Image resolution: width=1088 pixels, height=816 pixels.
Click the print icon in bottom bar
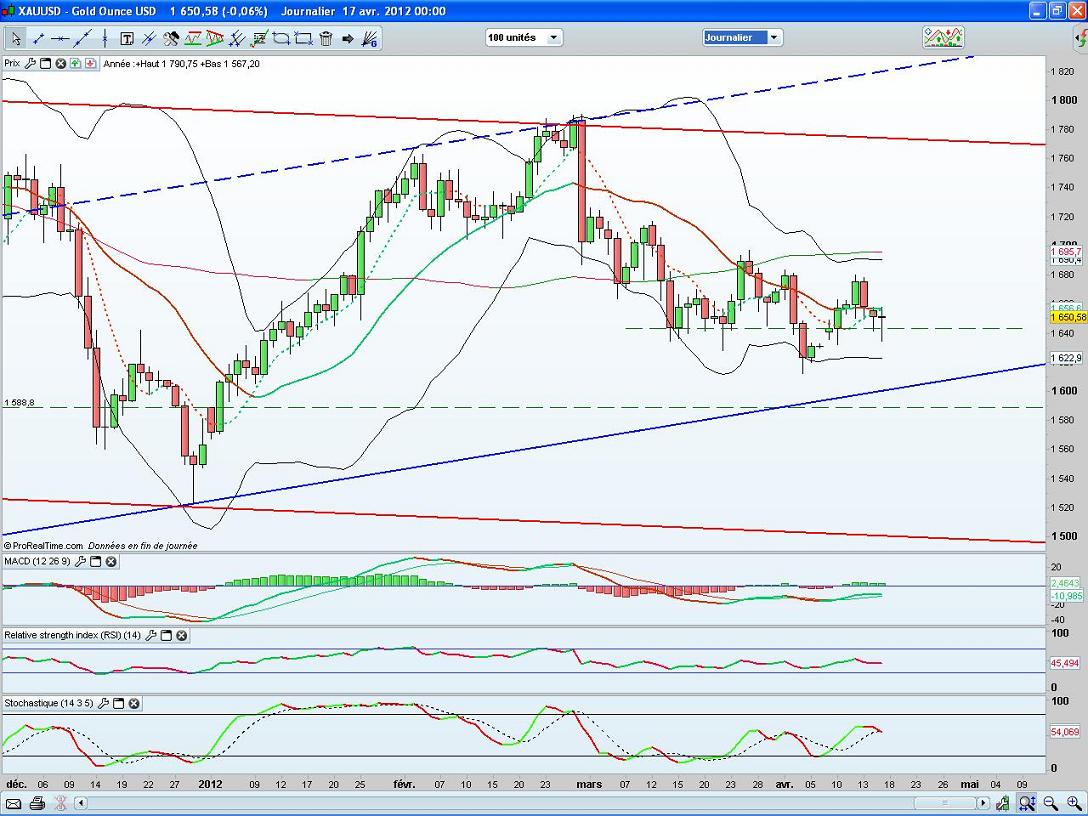coord(37,803)
